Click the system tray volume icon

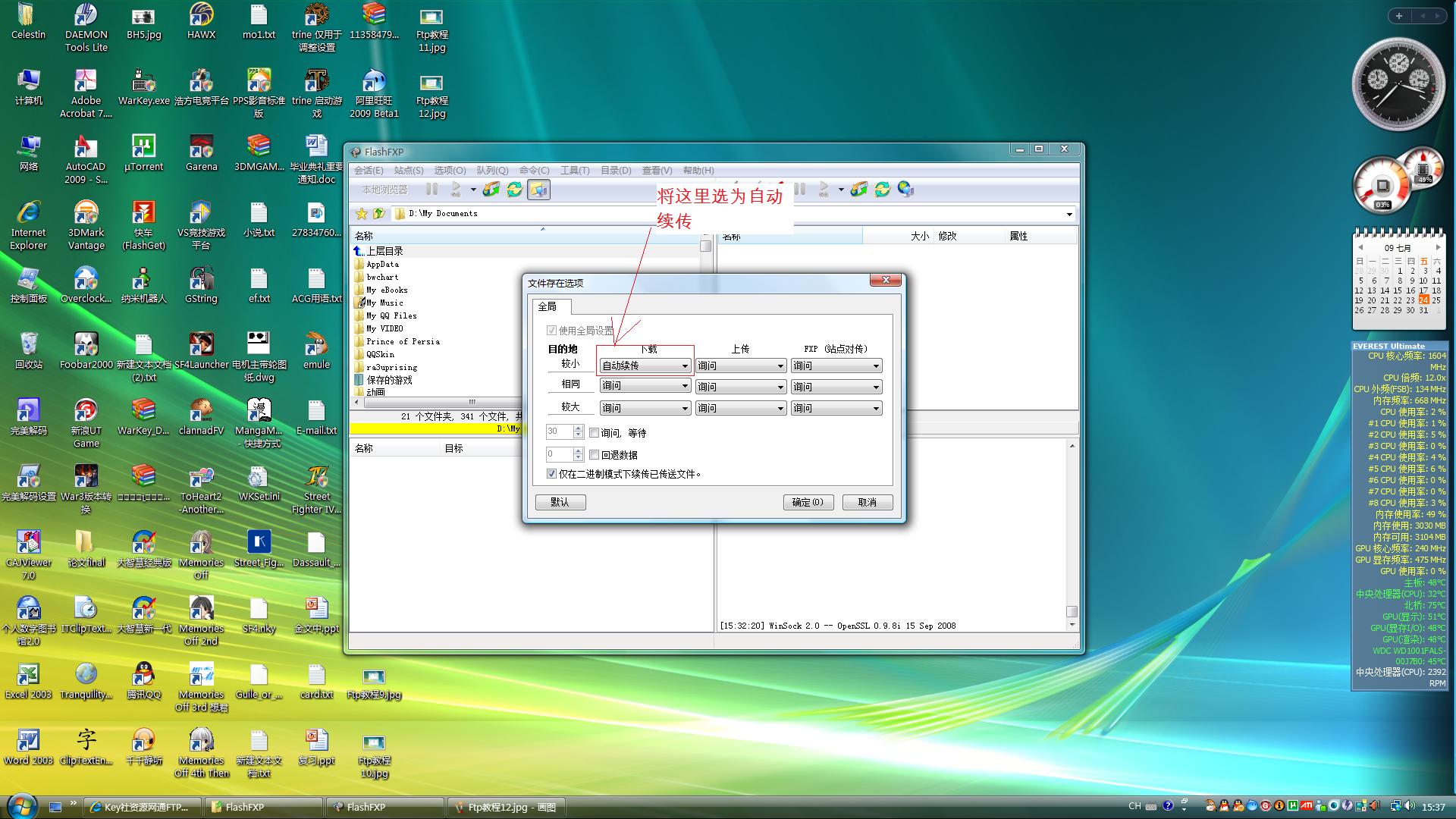point(1410,806)
